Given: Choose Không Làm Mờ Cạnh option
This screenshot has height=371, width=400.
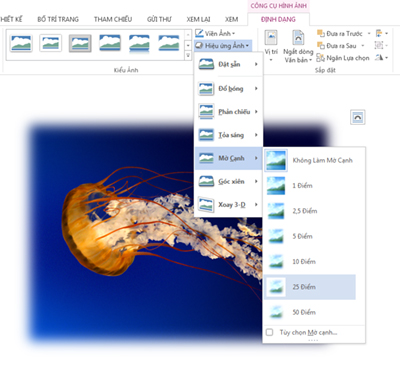Looking at the screenshot, I should (x=310, y=160).
